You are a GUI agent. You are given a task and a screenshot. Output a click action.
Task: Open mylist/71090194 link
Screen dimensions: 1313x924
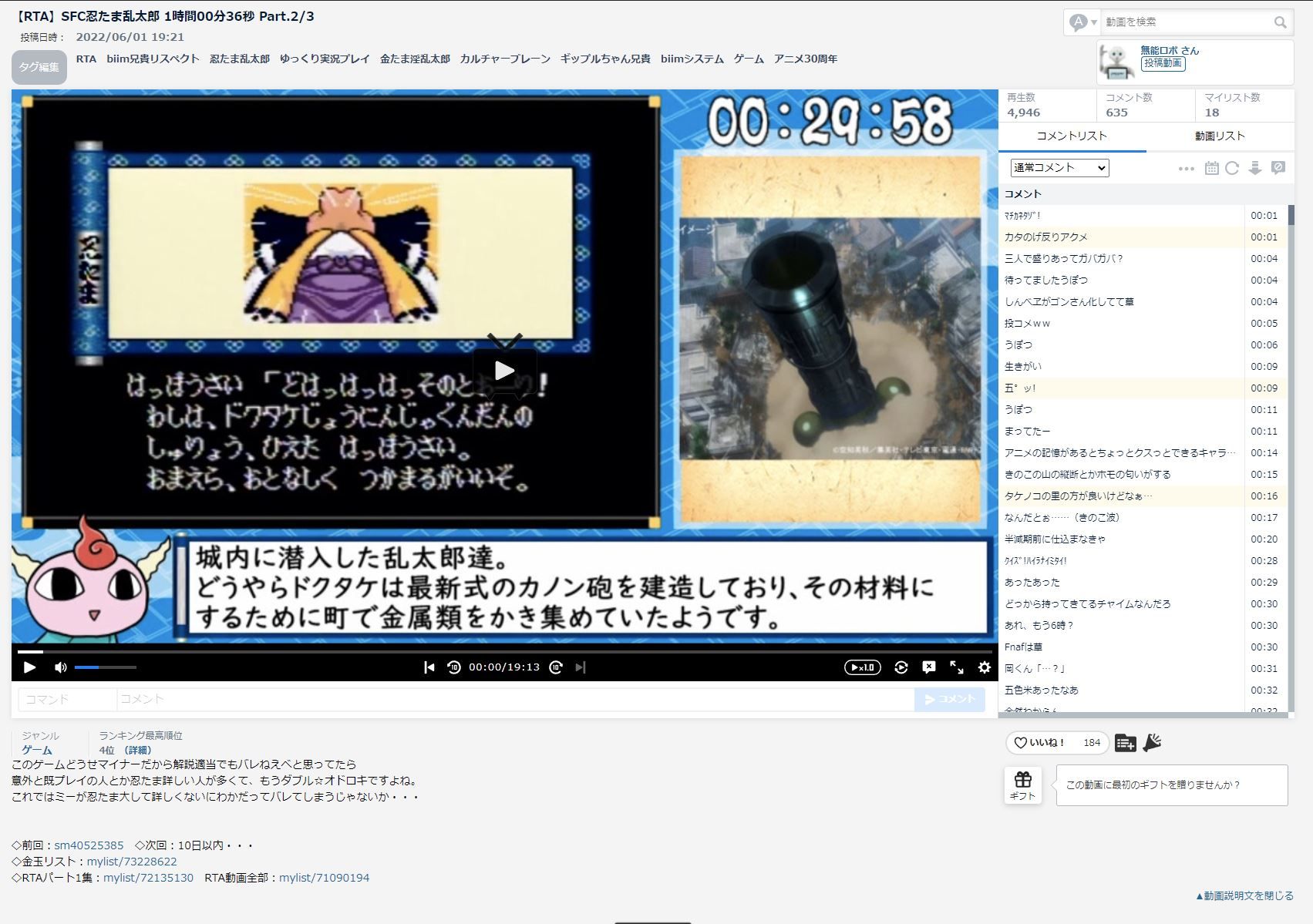[x=324, y=878]
